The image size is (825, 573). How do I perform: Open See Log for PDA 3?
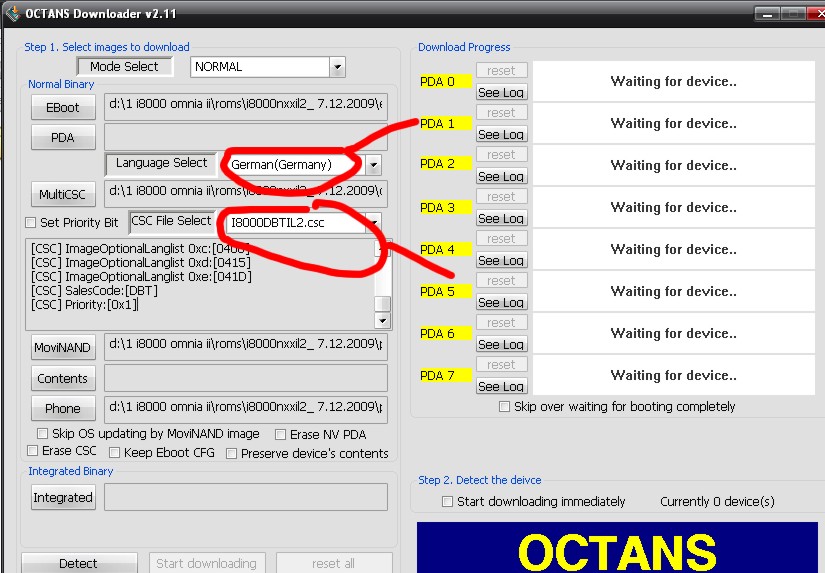[x=501, y=219]
